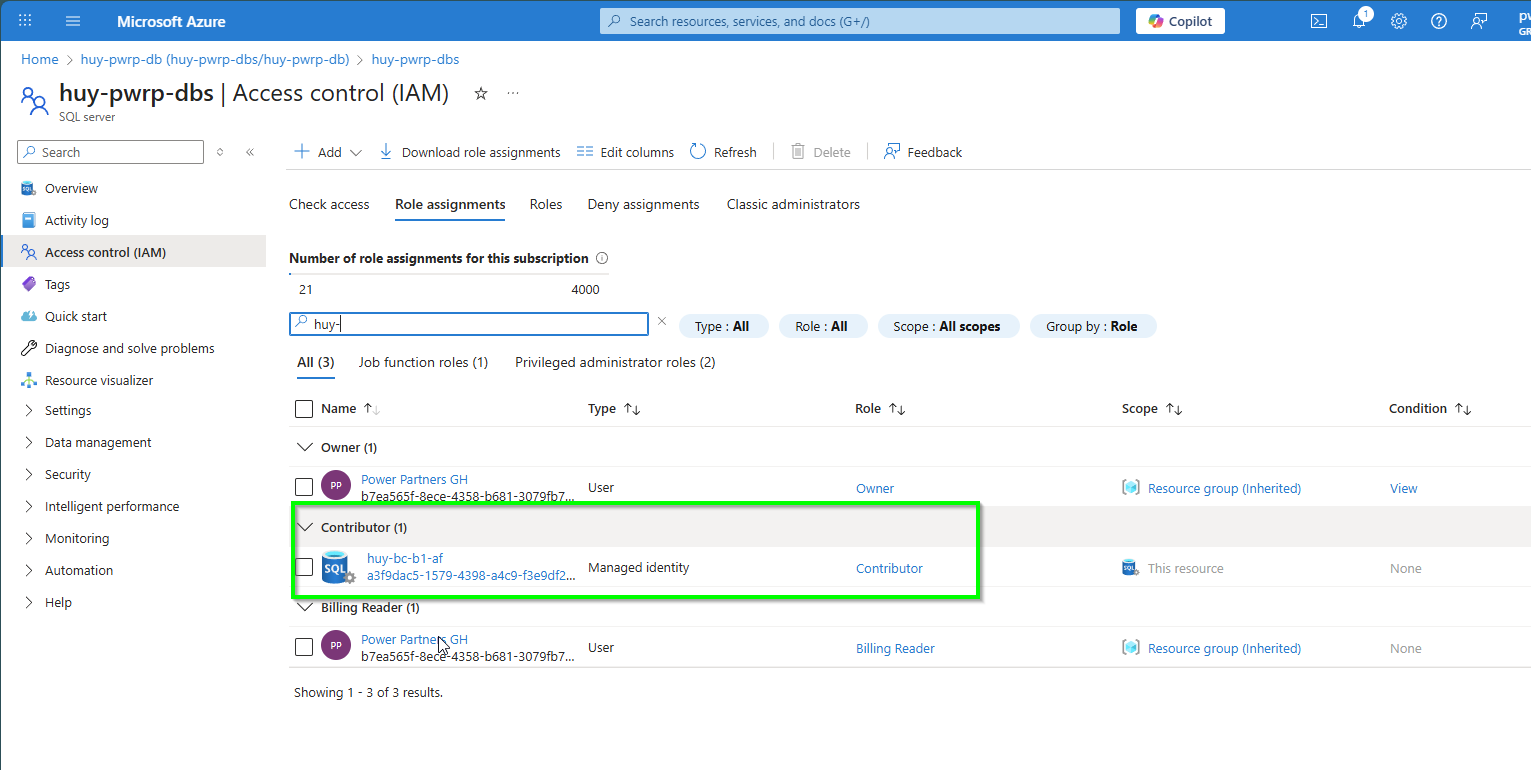Open the Role : All filter
1531x770 pixels.
pyautogui.click(x=822, y=326)
